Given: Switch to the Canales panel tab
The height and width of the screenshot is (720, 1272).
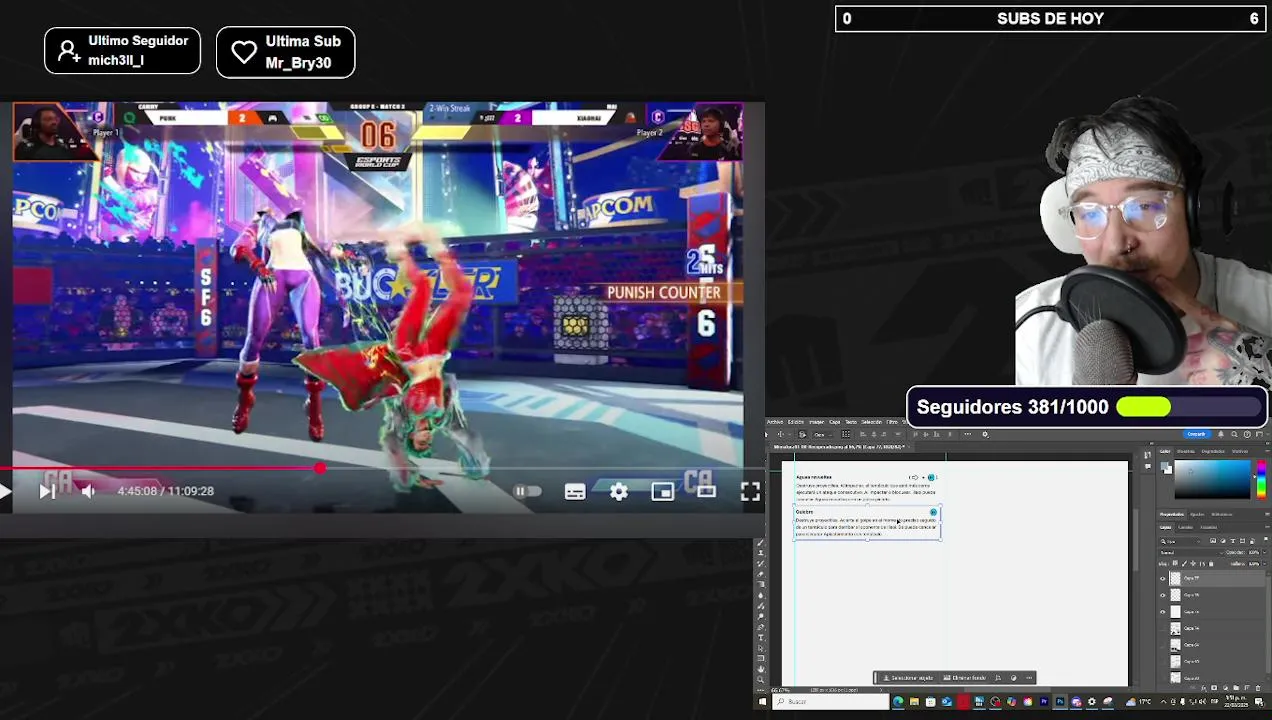Looking at the screenshot, I should 1185,527.
